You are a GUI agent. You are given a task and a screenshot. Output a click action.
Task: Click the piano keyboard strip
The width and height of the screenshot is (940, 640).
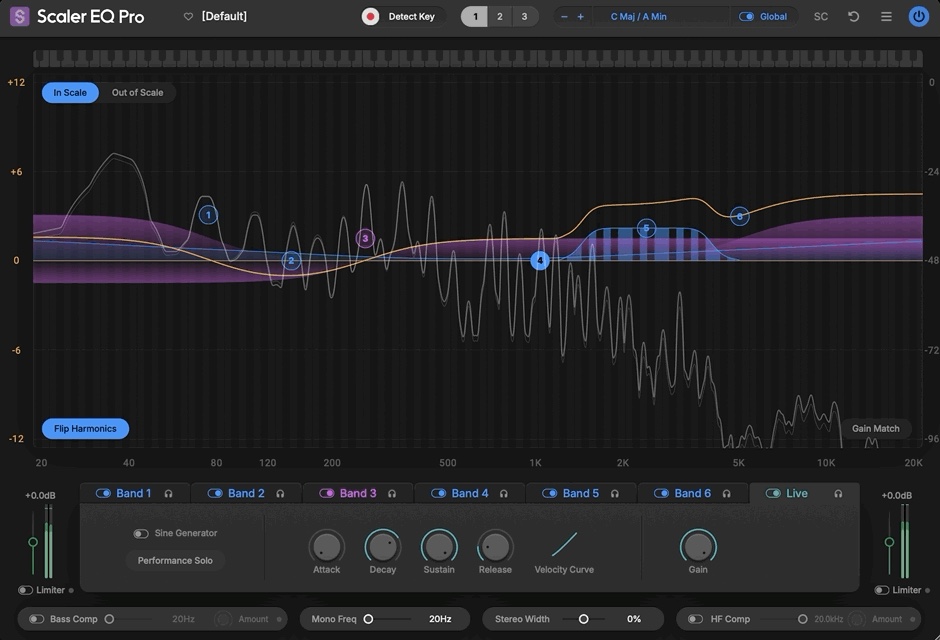pyautogui.click(x=478, y=58)
